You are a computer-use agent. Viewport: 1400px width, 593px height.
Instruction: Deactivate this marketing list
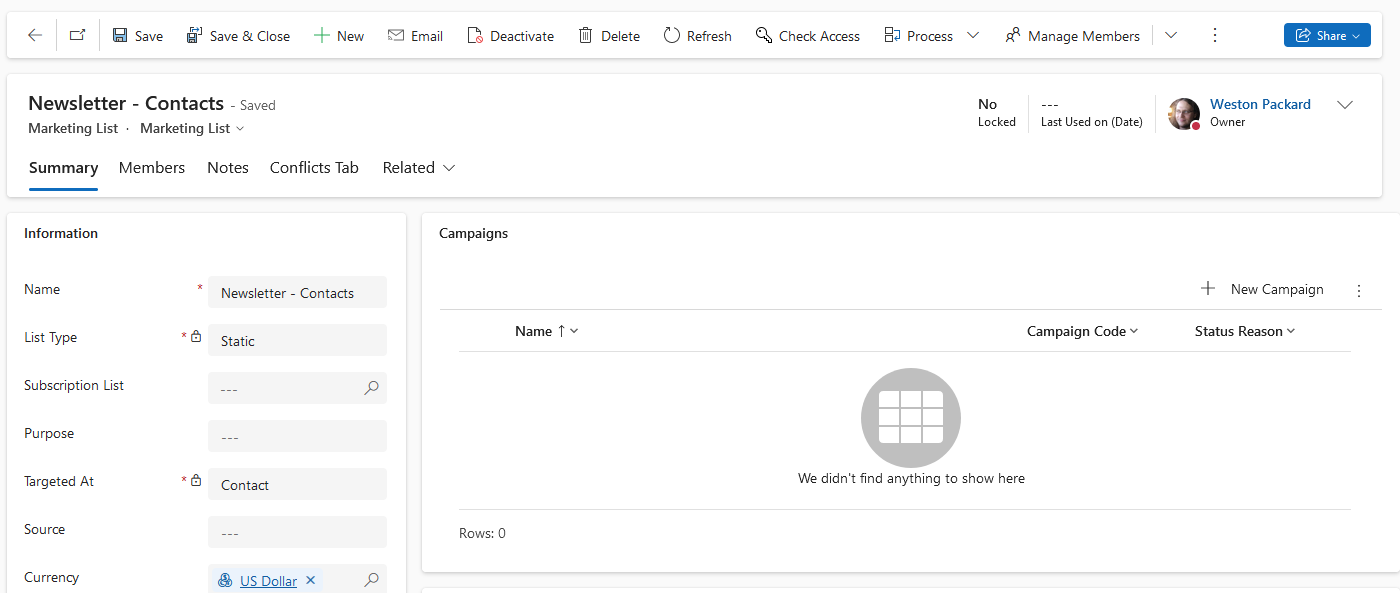pyautogui.click(x=510, y=35)
